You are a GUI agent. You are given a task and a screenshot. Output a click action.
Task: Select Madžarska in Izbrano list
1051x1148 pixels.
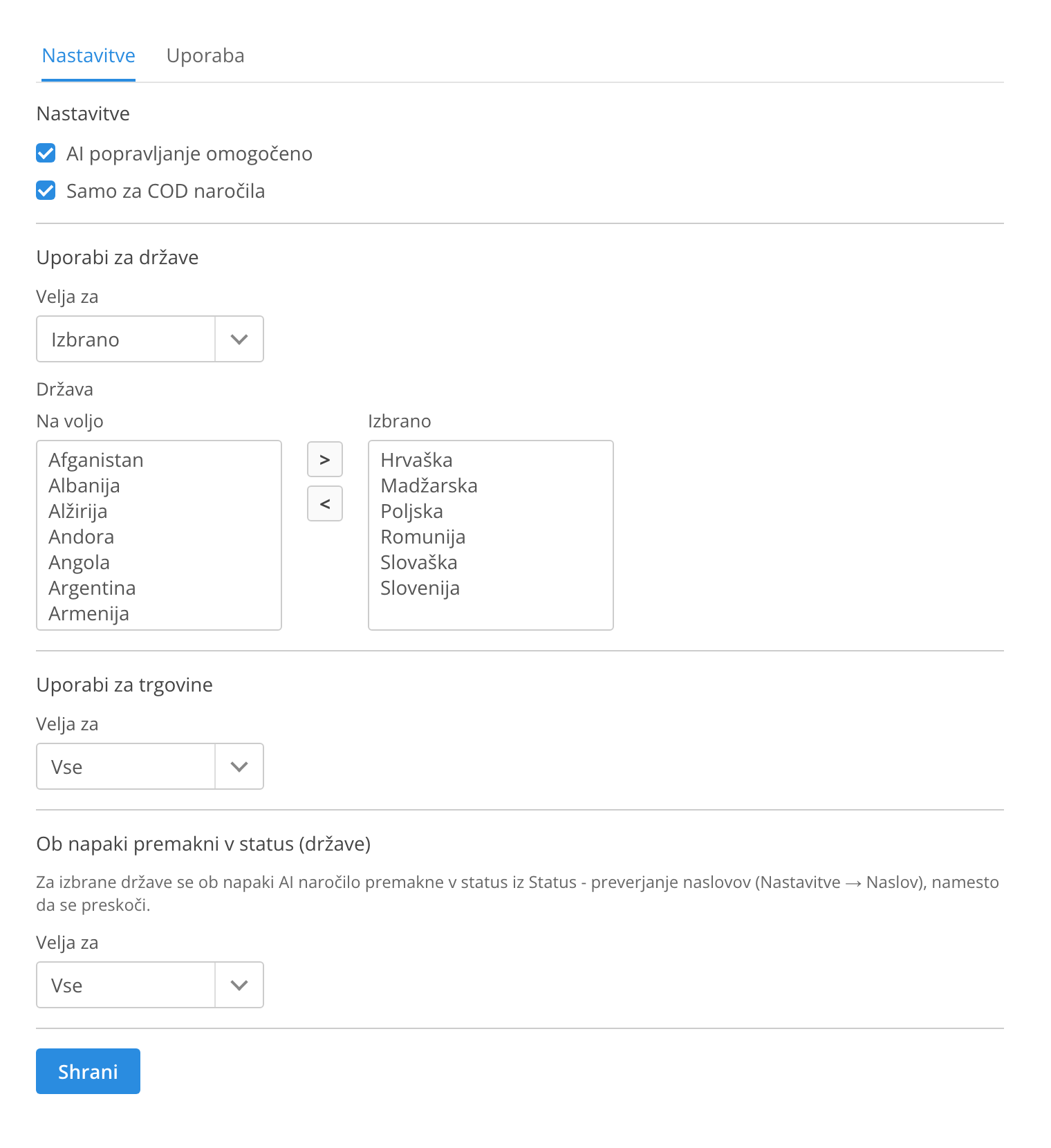coord(491,485)
